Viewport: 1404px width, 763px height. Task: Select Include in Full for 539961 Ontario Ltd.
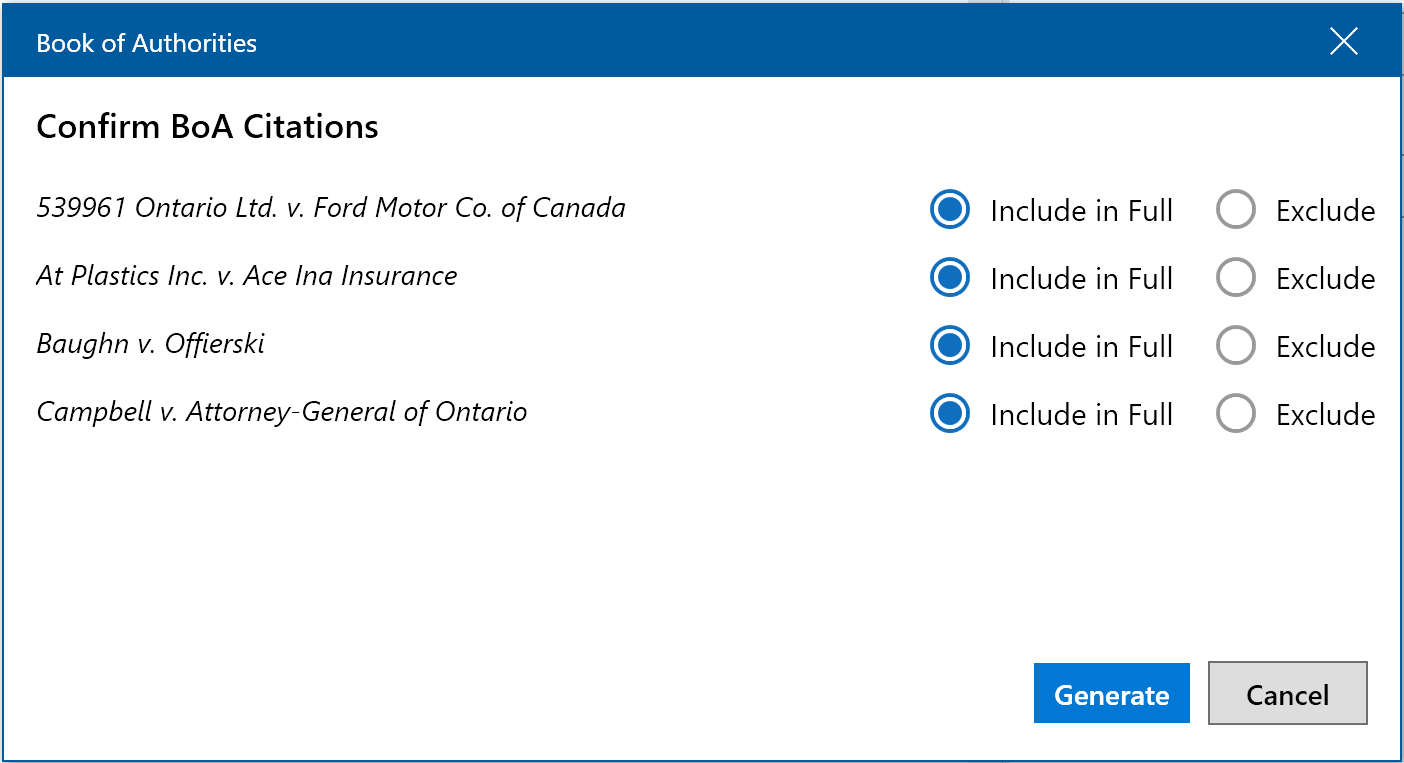949,210
